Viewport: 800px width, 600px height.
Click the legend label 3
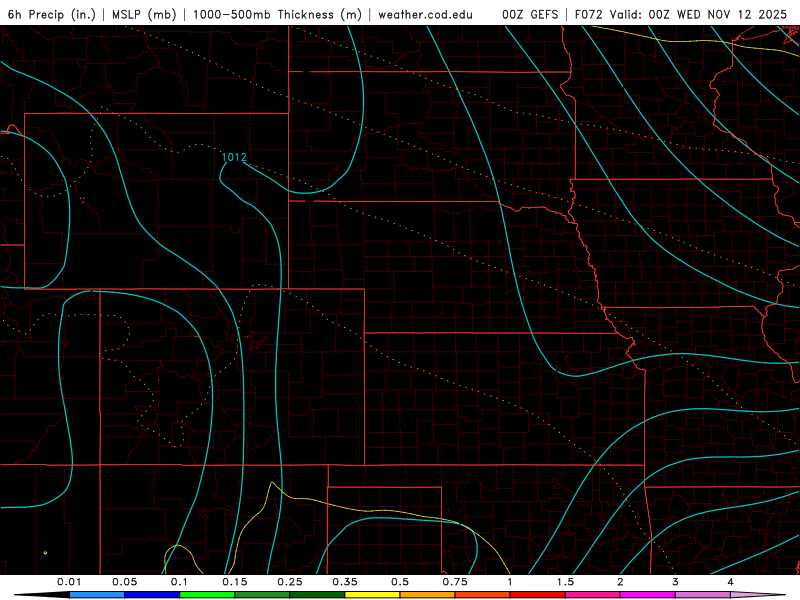pyautogui.click(x=676, y=582)
